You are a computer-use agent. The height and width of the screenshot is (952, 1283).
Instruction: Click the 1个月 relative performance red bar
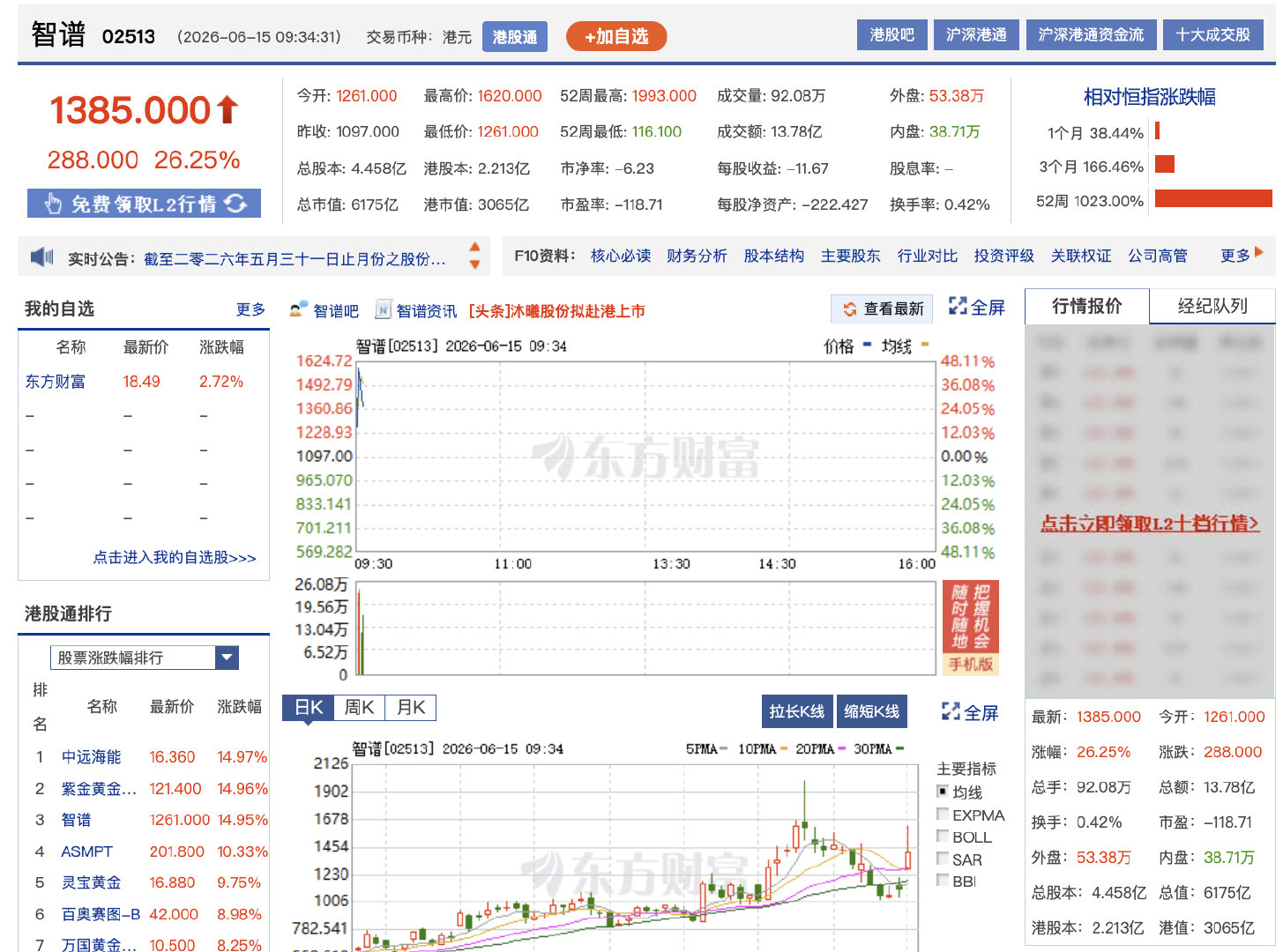tap(1157, 130)
